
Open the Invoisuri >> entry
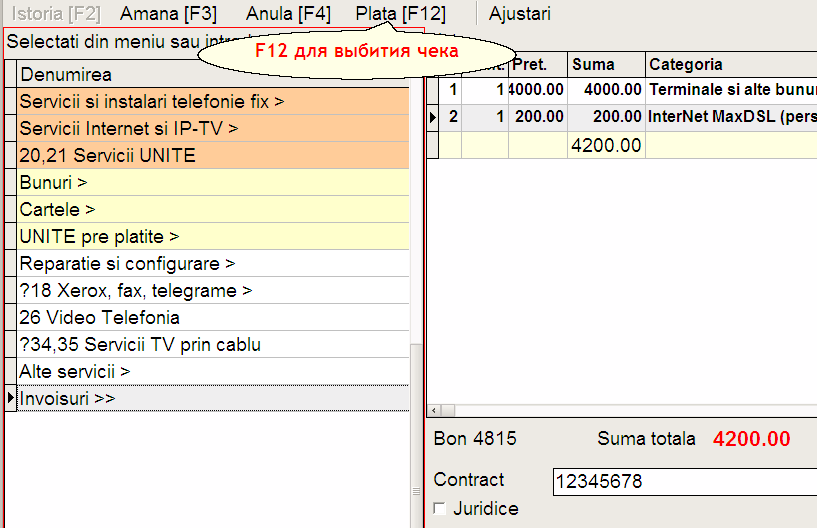click(x=213, y=399)
